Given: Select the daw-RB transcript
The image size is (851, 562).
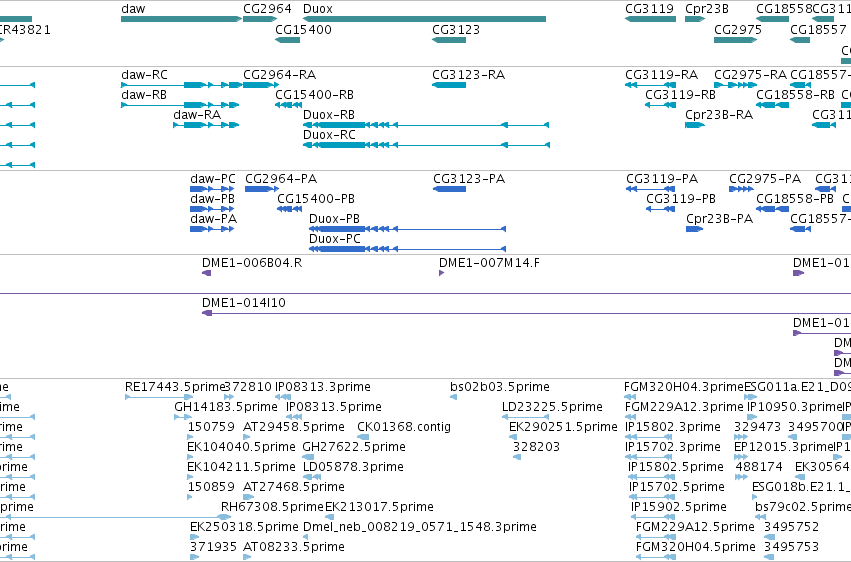Looking at the screenshot, I should pyautogui.click(x=180, y=105).
